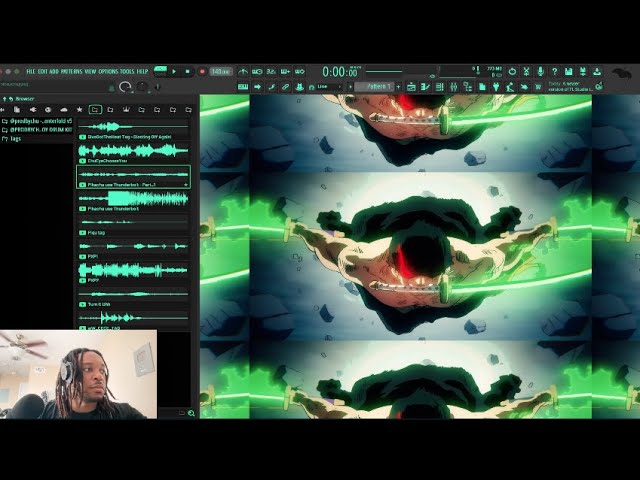This screenshot has width=640, height=480.
Task: Toggle the countdown before recording icon
Action: coord(271,72)
